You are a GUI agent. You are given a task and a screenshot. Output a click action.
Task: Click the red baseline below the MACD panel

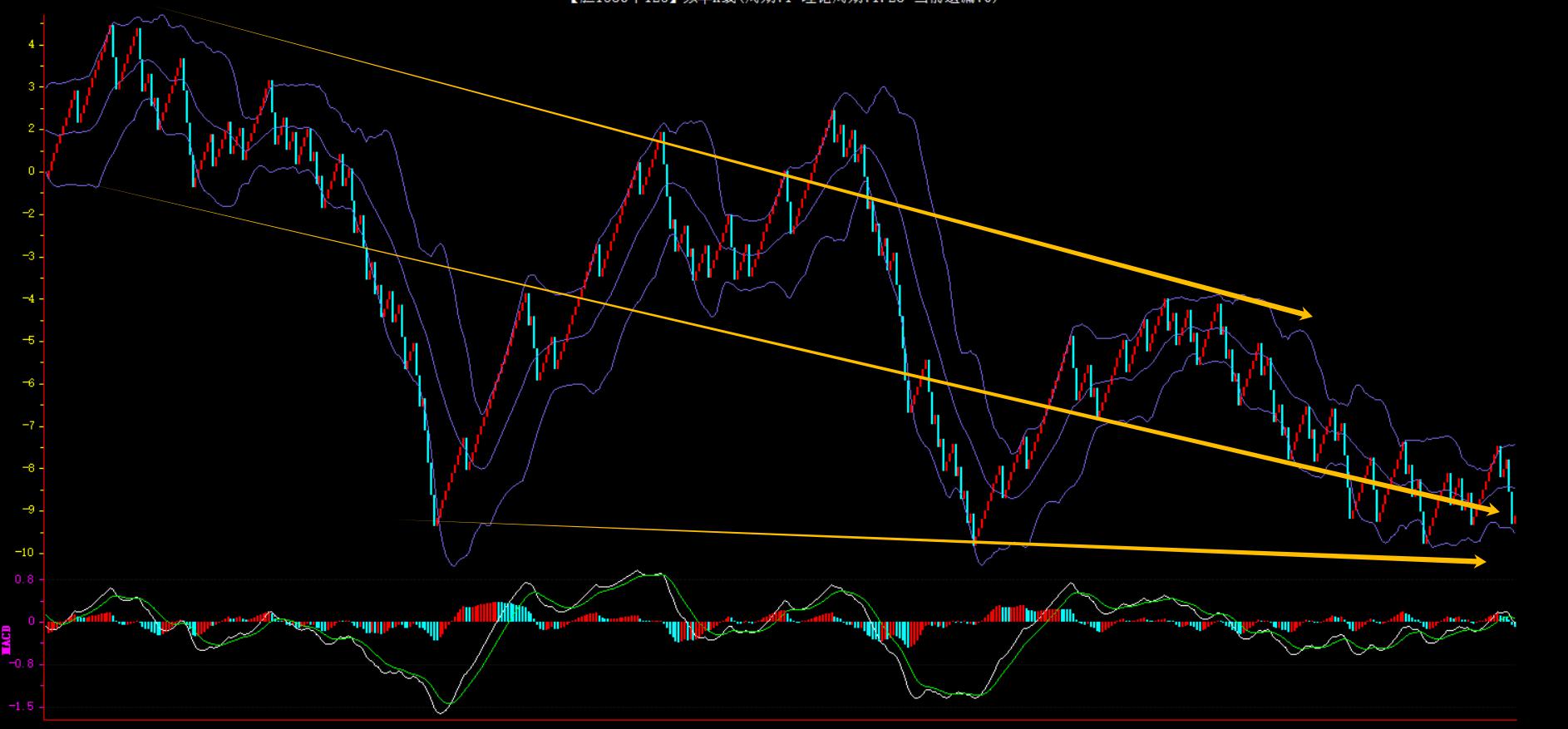[780, 720]
